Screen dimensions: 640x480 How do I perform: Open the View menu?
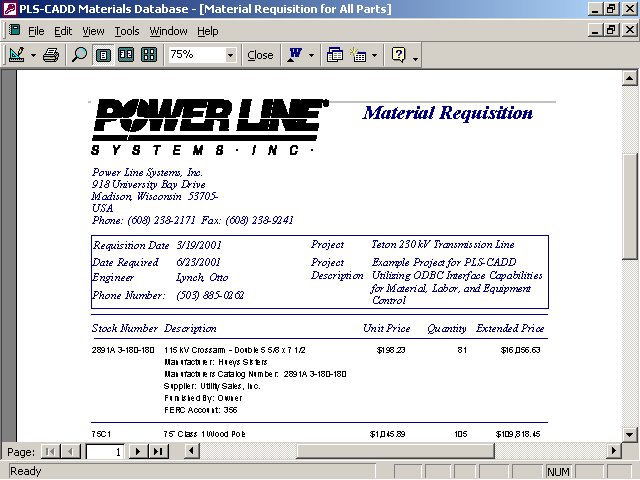93,31
